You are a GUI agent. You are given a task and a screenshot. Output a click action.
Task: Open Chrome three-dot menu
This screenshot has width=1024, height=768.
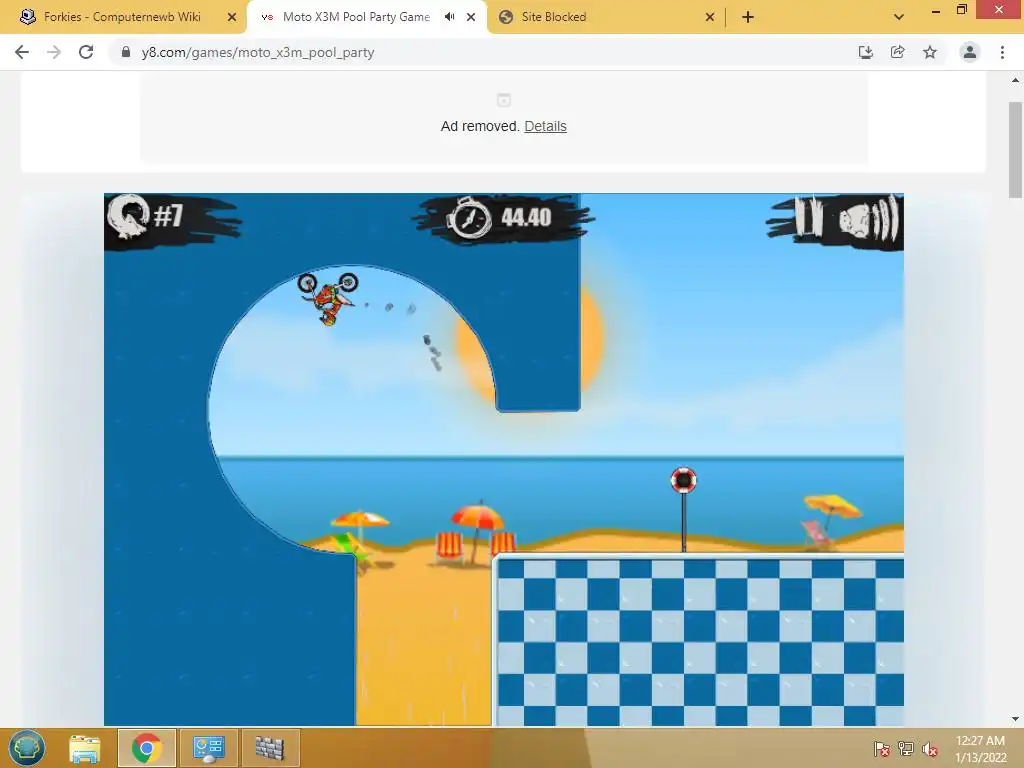point(1002,52)
